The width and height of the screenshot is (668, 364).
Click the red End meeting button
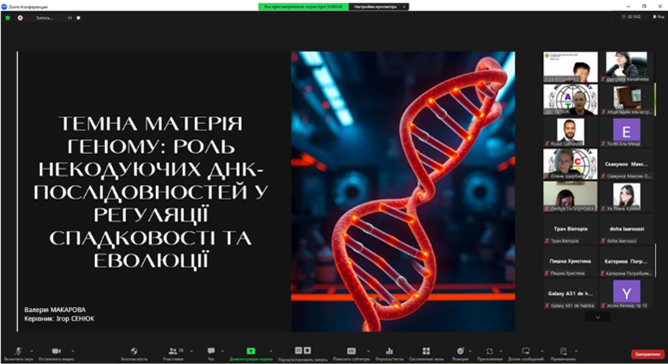click(648, 354)
